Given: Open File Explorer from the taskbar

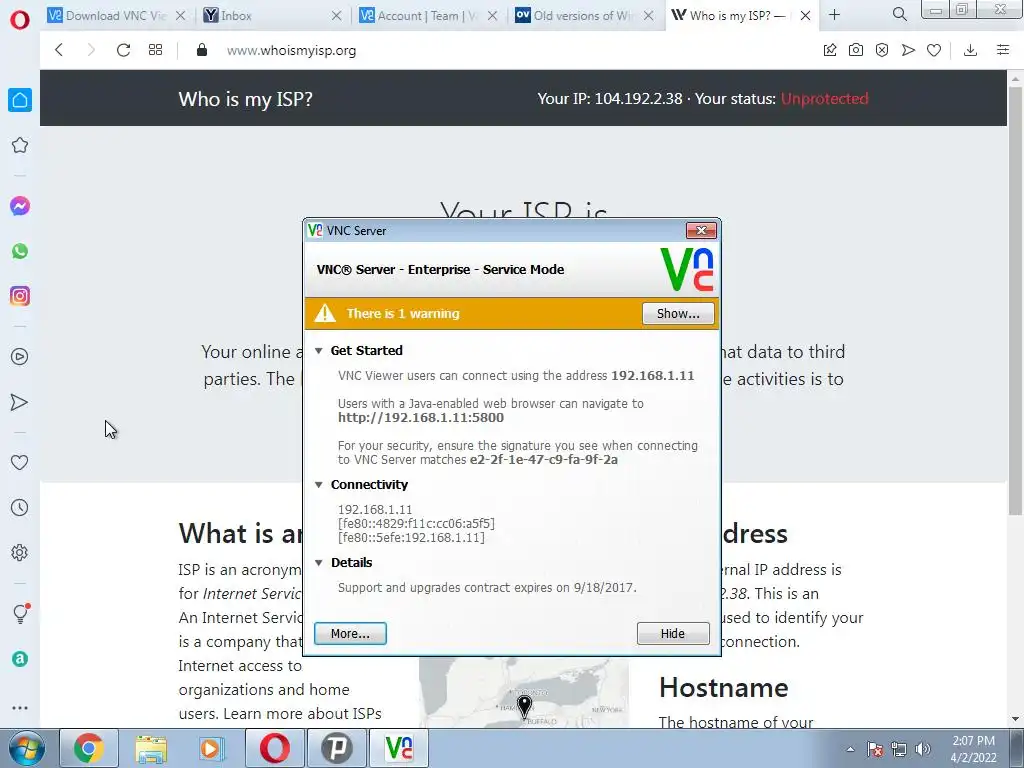Looking at the screenshot, I should click(151, 748).
